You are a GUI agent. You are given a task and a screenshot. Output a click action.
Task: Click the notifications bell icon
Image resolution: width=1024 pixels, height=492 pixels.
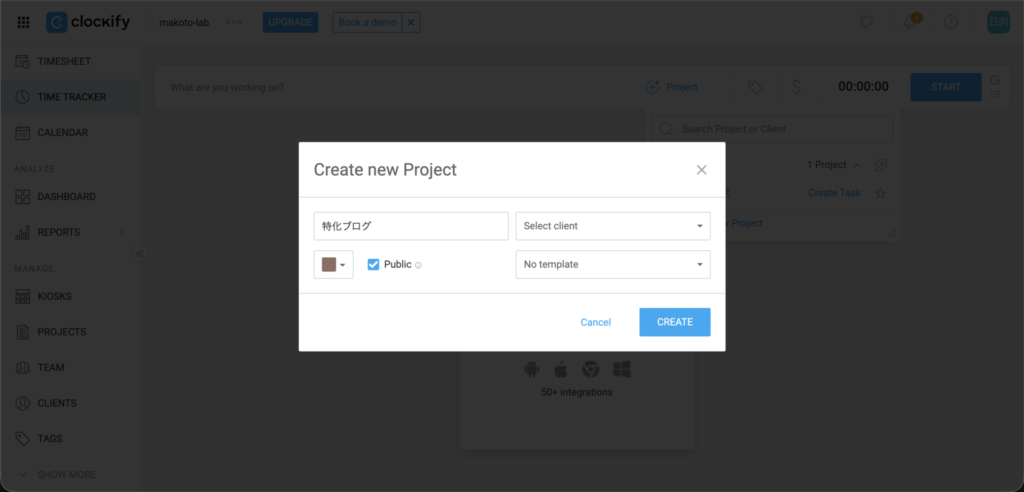[910, 22]
